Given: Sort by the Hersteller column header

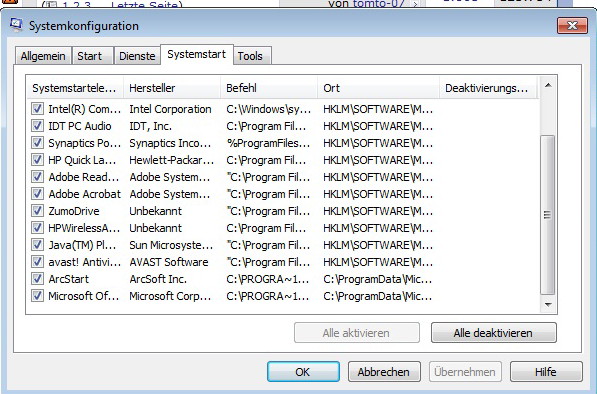Looking at the screenshot, I should [x=172, y=88].
